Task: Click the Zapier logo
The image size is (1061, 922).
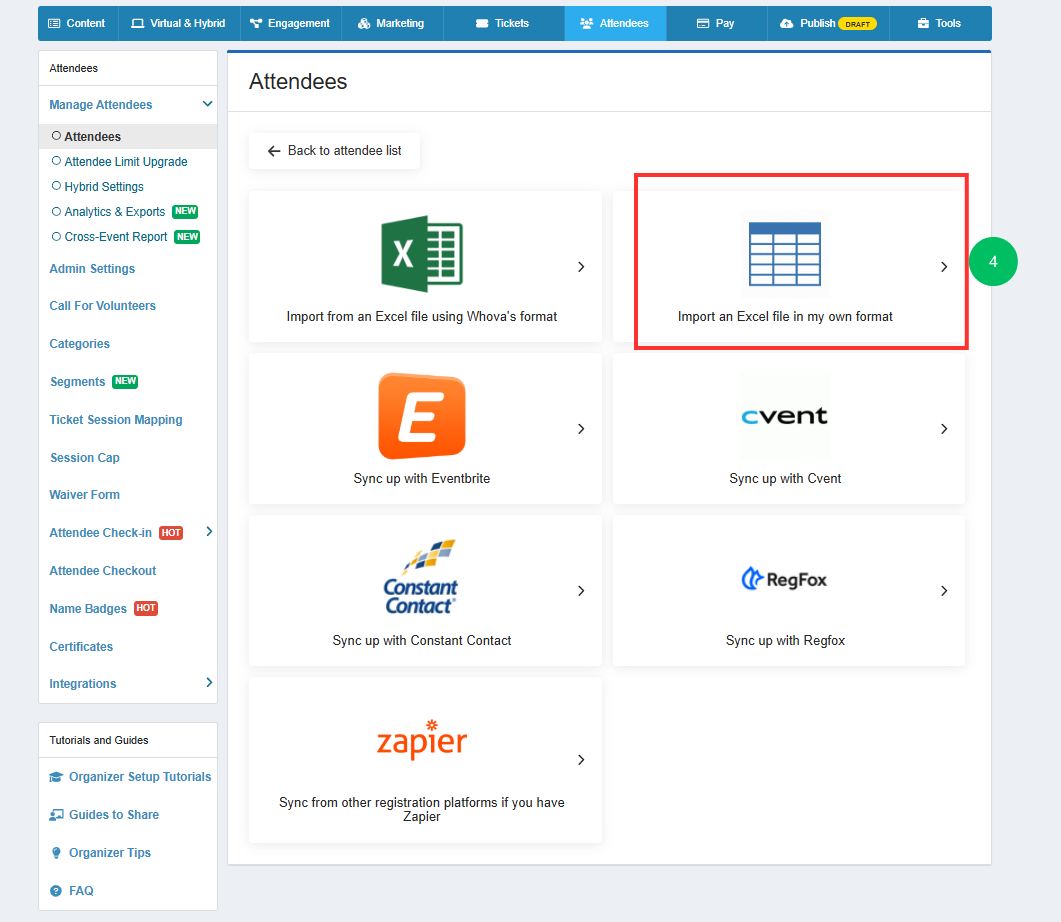Action: point(422,739)
